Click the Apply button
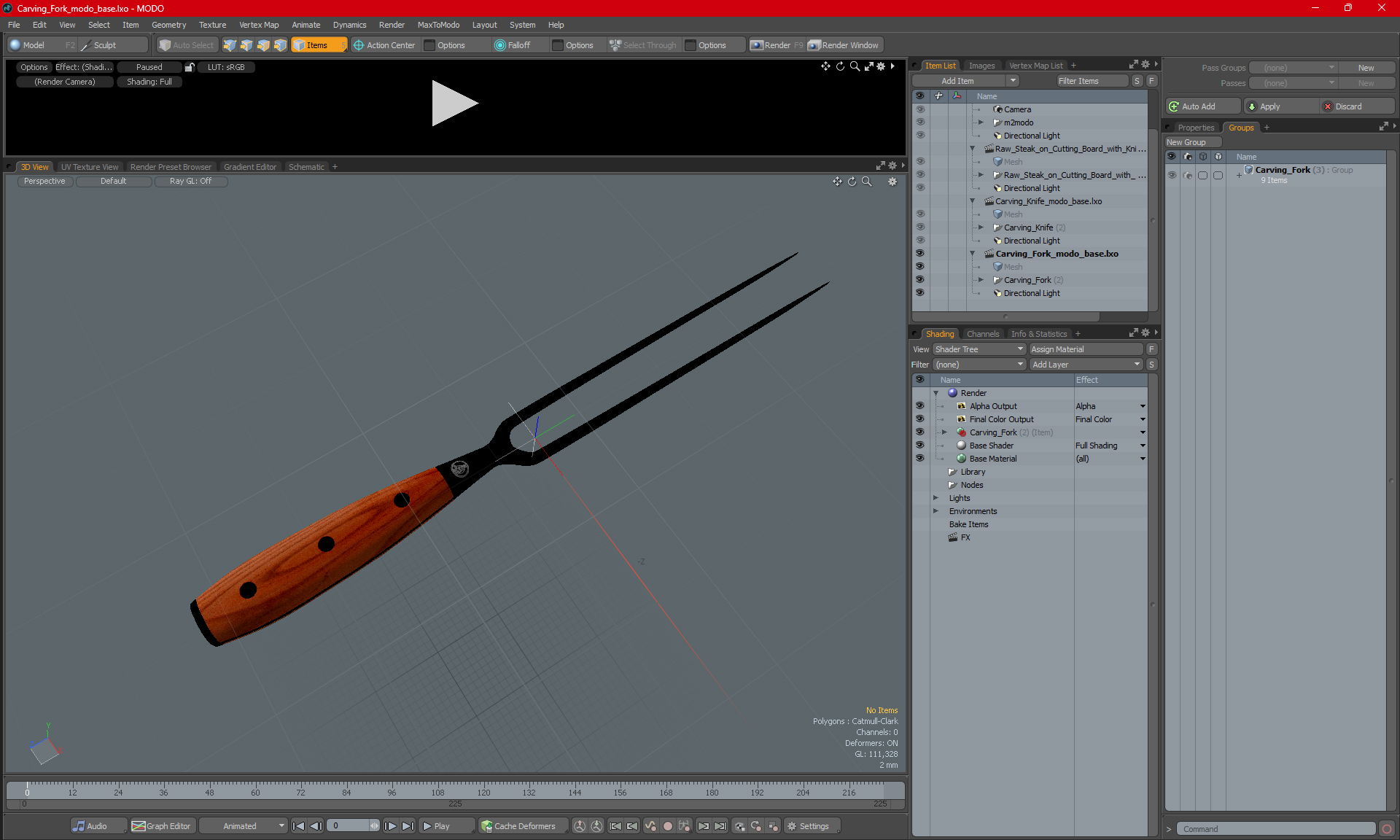The width and height of the screenshot is (1400, 840). (1282, 106)
